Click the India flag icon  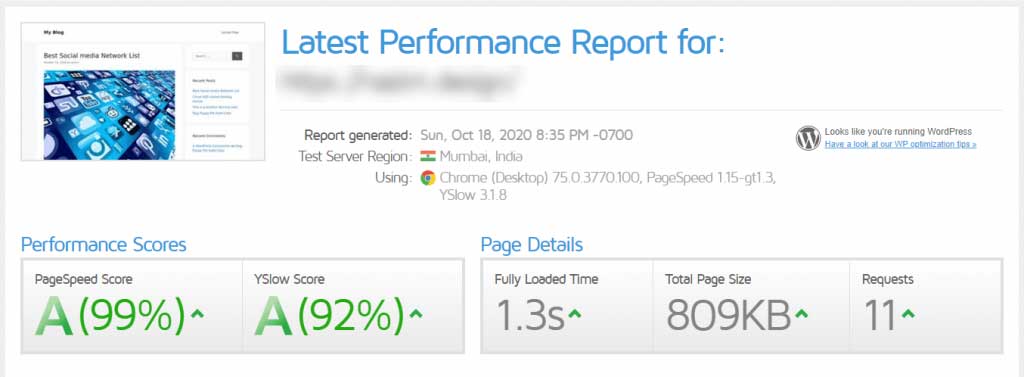[428, 156]
